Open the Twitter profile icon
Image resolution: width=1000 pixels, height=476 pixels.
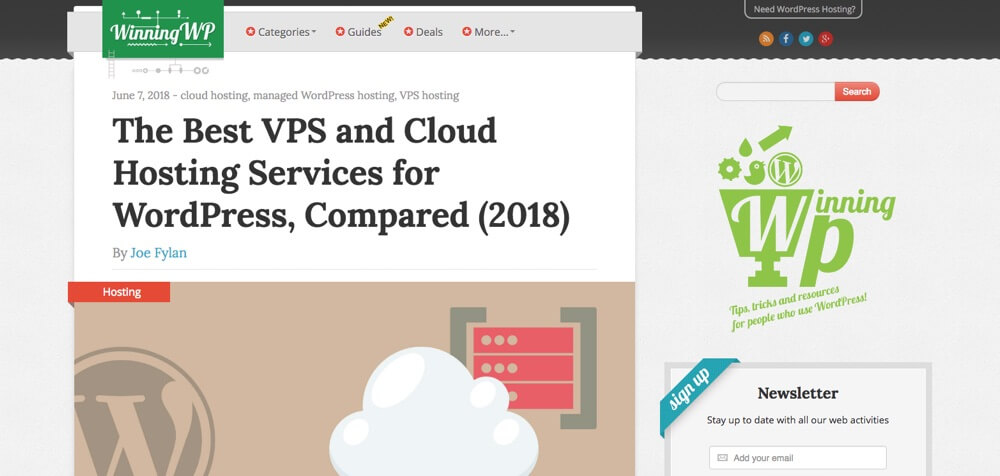(806, 39)
